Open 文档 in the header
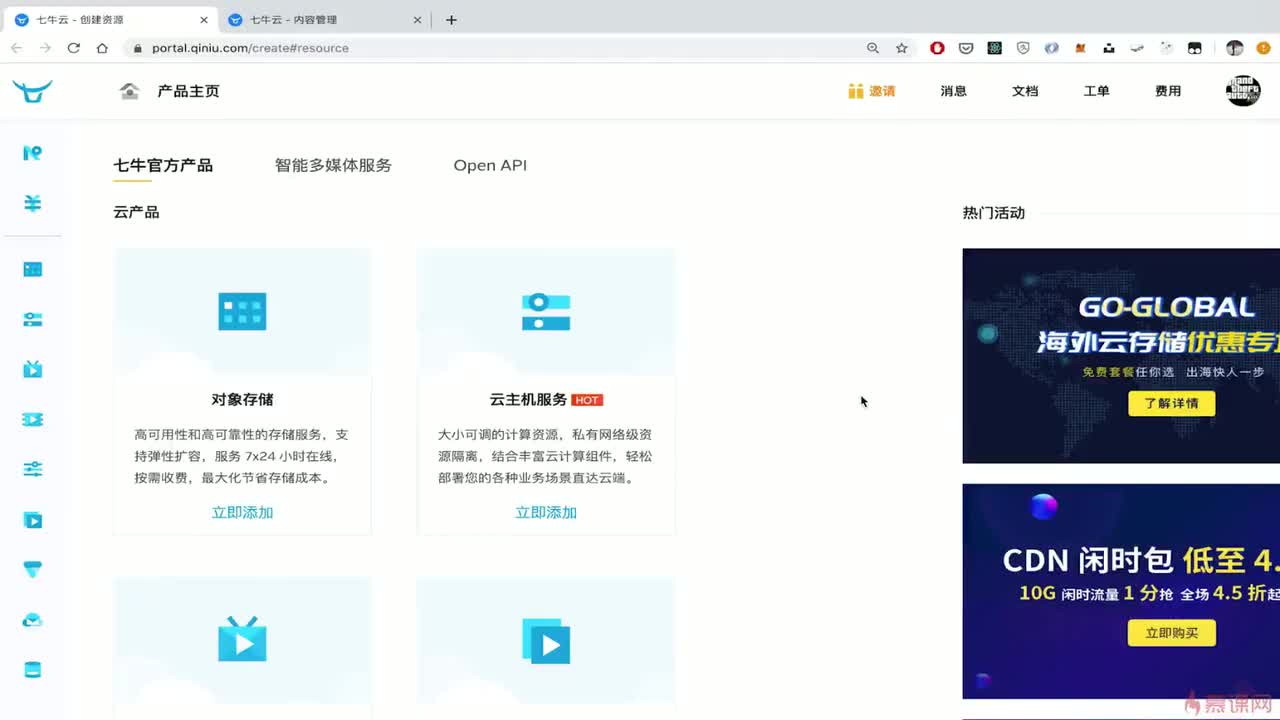 click(1025, 91)
